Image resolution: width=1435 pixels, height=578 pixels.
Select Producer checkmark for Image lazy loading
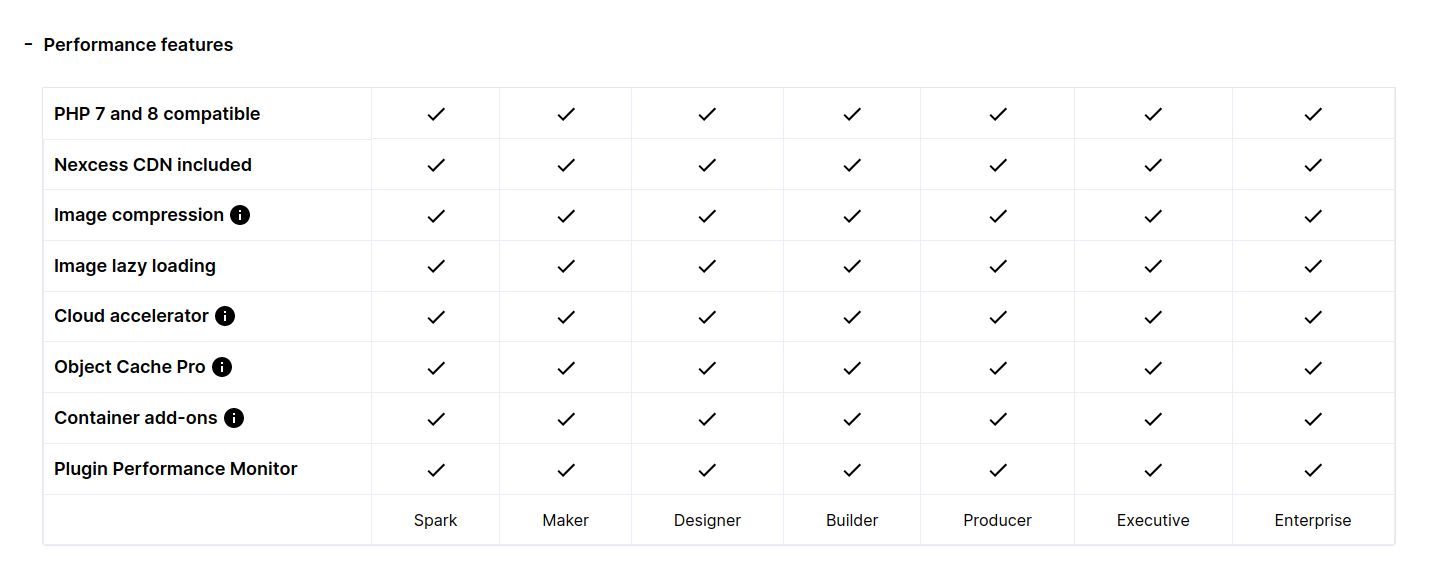coord(997,266)
